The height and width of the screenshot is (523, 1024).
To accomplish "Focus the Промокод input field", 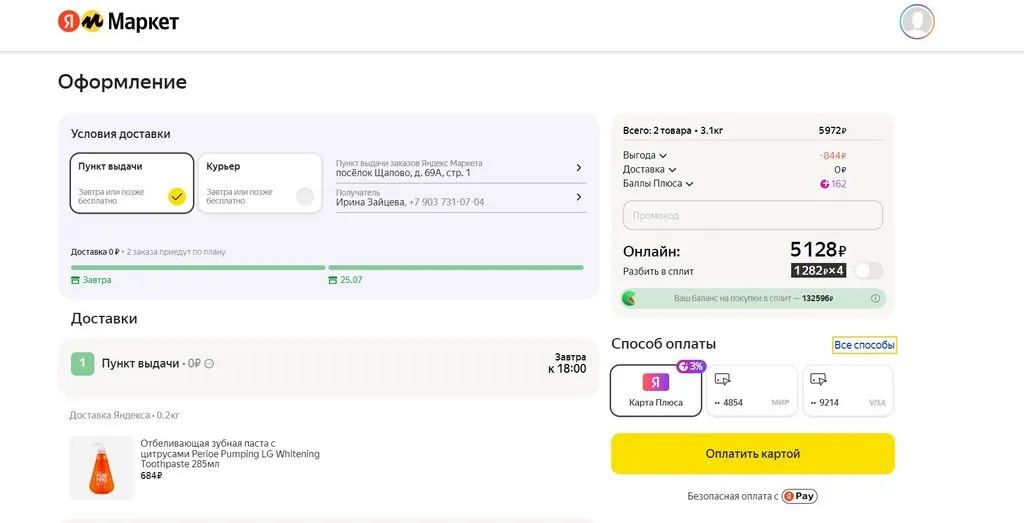I will pyautogui.click(x=752, y=215).
